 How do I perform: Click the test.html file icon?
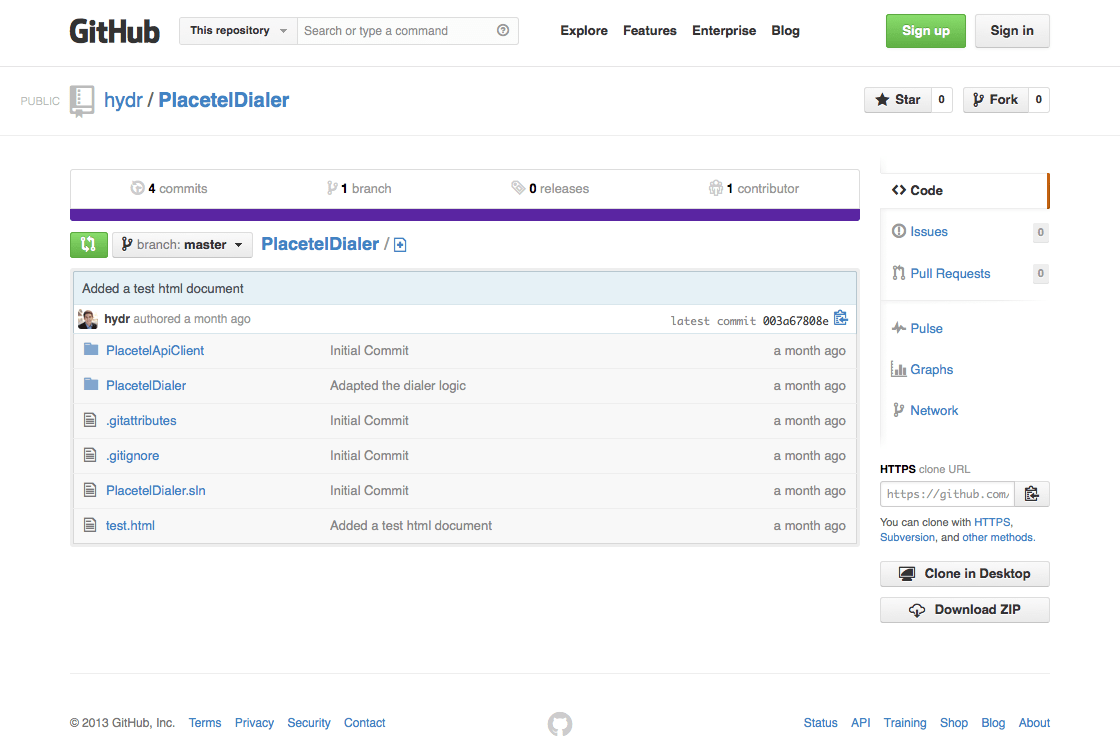click(x=90, y=525)
